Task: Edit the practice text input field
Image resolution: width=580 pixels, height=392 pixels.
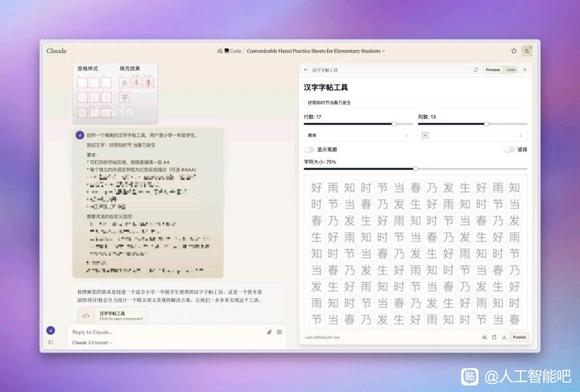Action: [x=415, y=102]
